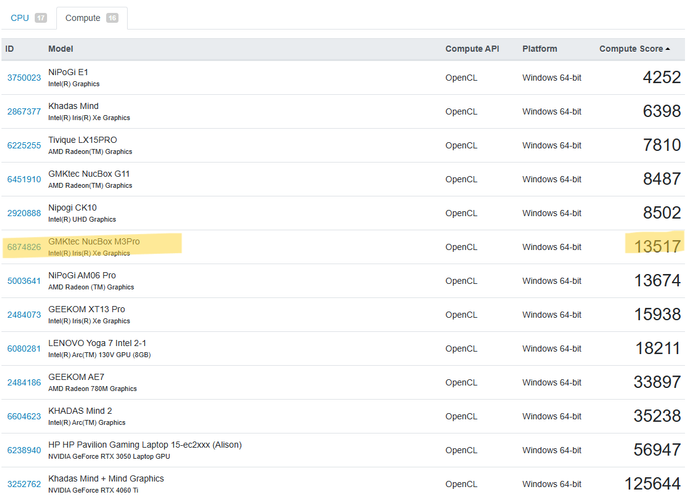Image resolution: width=692 pixels, height=500 pixels.
Task: Click the score 15938
Action: 657,315
